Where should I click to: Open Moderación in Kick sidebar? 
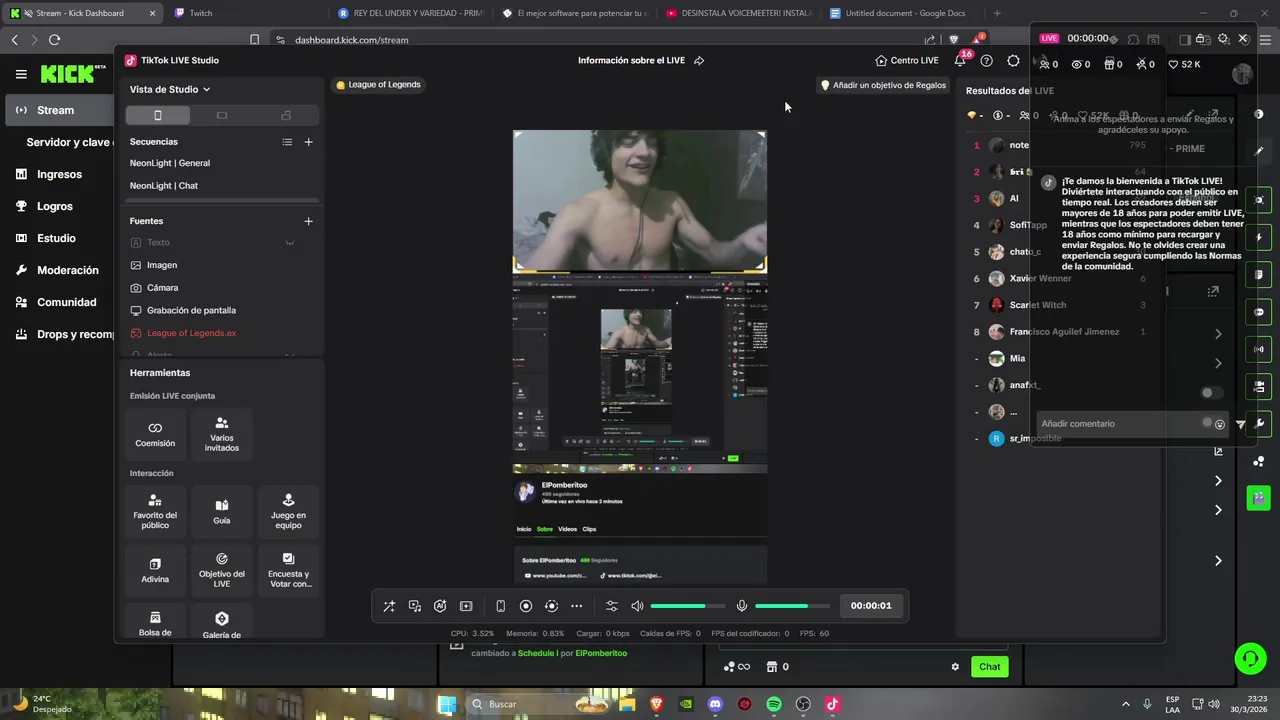[58, 270]
